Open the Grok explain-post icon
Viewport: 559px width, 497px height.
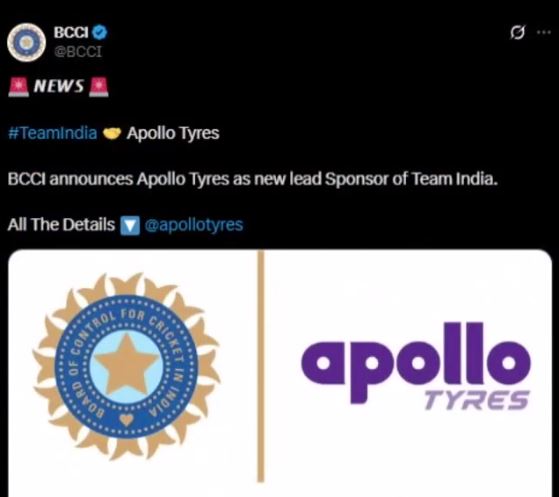[518, 33]
